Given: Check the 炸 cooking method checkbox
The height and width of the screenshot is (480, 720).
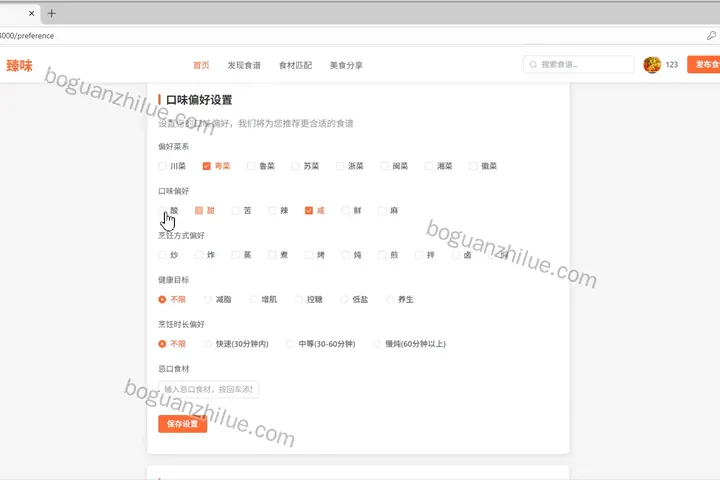Looking at the screenshot, I should pos(199,255).
